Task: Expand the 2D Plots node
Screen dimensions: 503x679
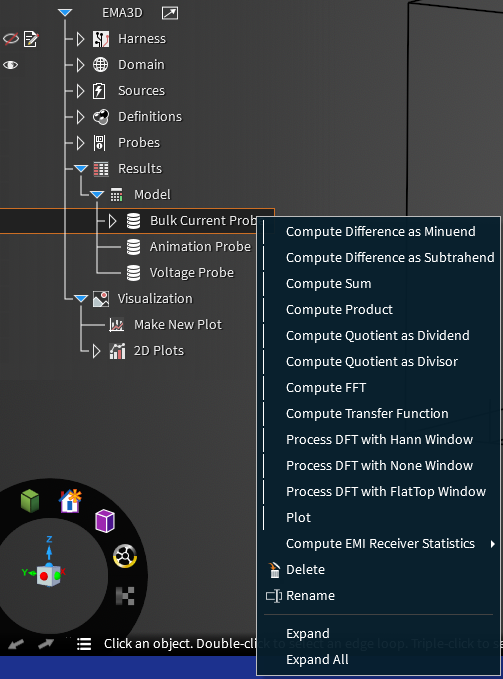Action: [97, 351]
